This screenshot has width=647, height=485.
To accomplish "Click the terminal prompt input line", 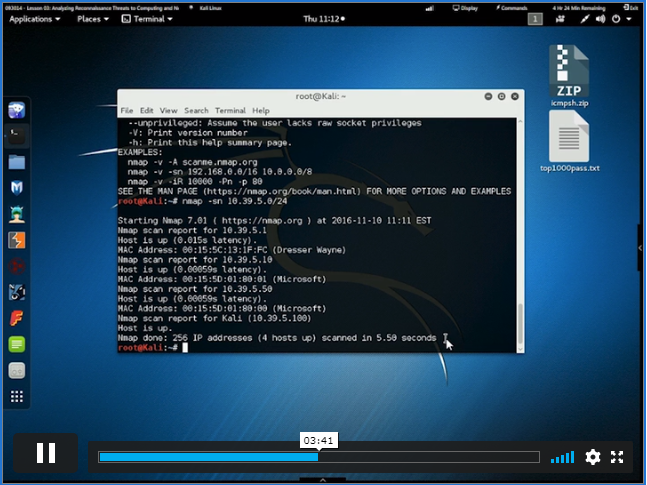I will click(316, 348).
